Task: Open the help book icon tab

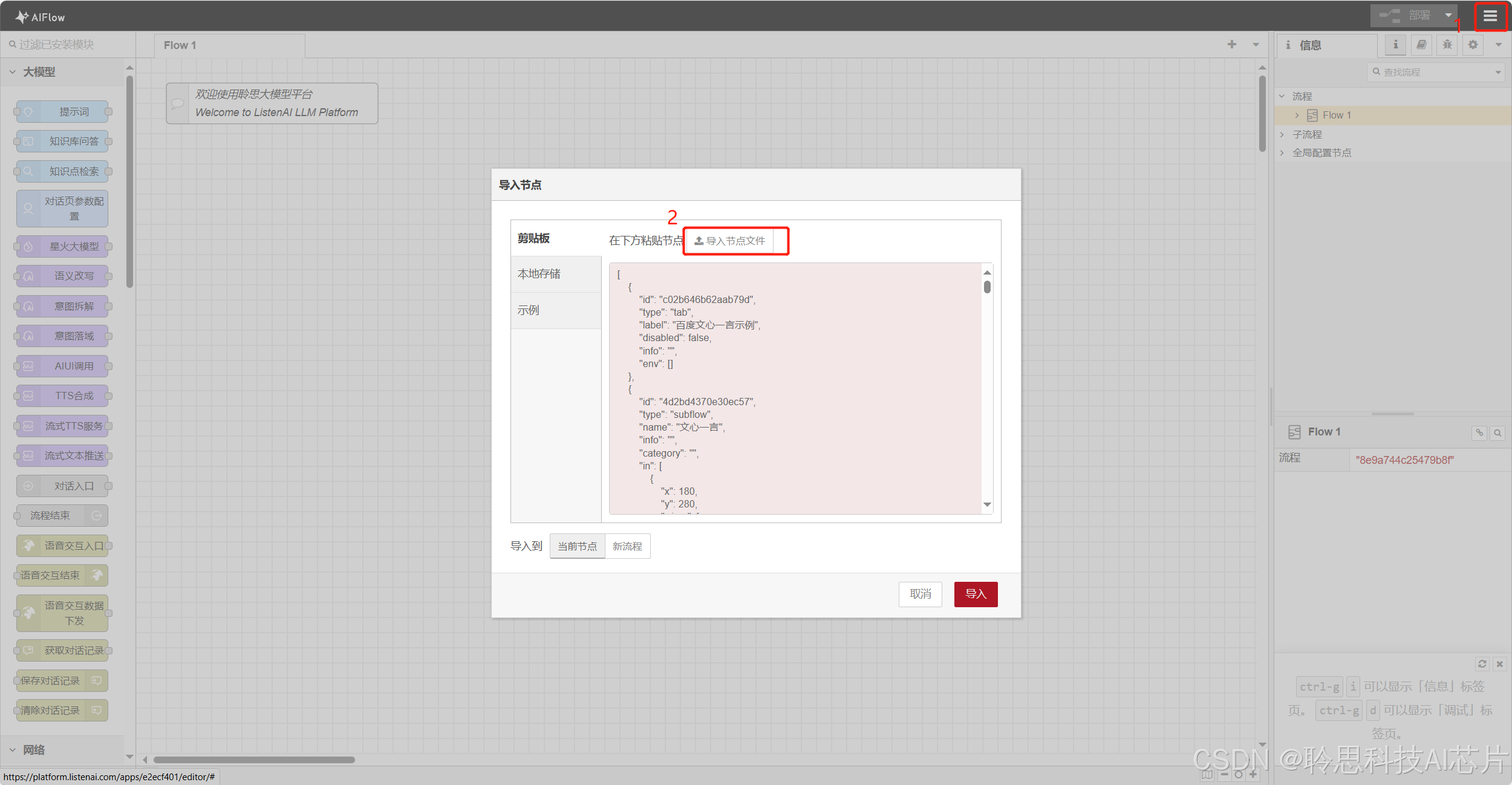Action: (x=1421, y=45)
